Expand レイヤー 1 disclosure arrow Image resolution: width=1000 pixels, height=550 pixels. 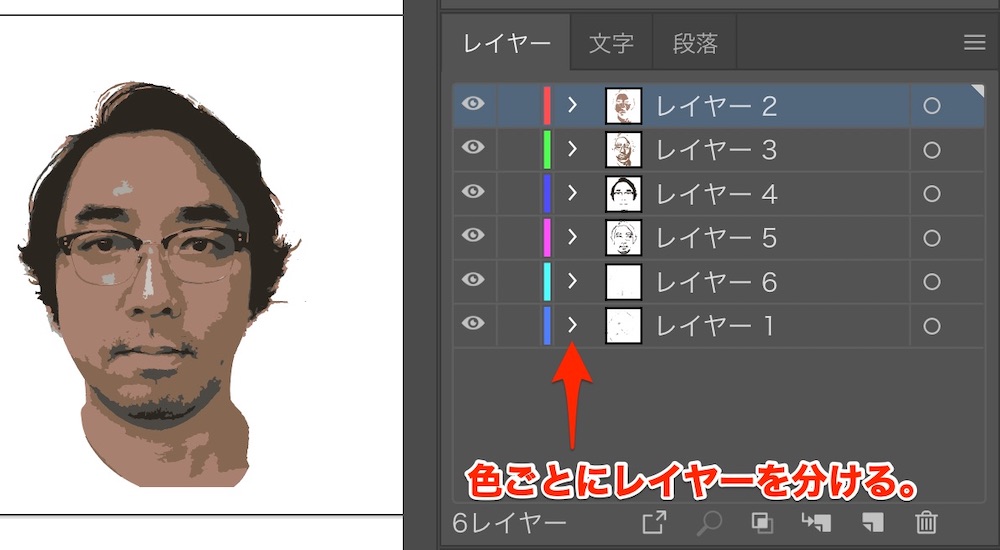point(573,325)
